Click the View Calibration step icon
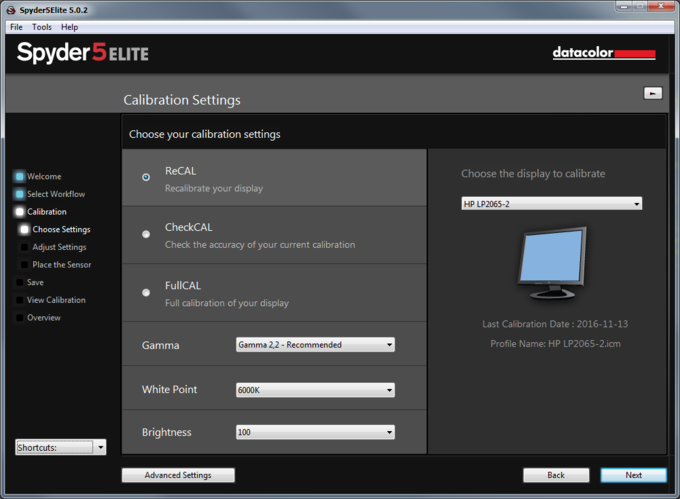 [x=19, y=300]
